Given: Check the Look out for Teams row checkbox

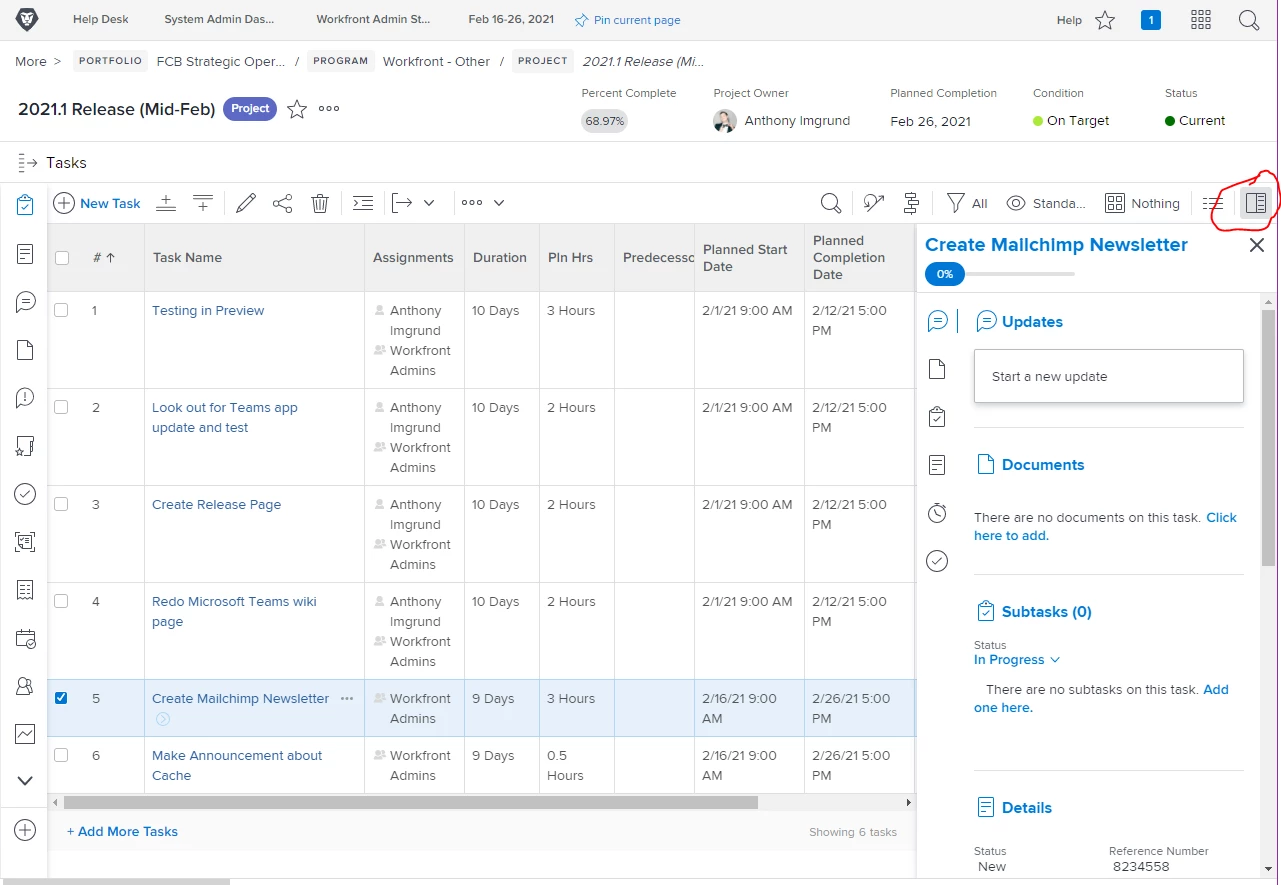Looking at the screenshot, I should (x=61, y=407).
